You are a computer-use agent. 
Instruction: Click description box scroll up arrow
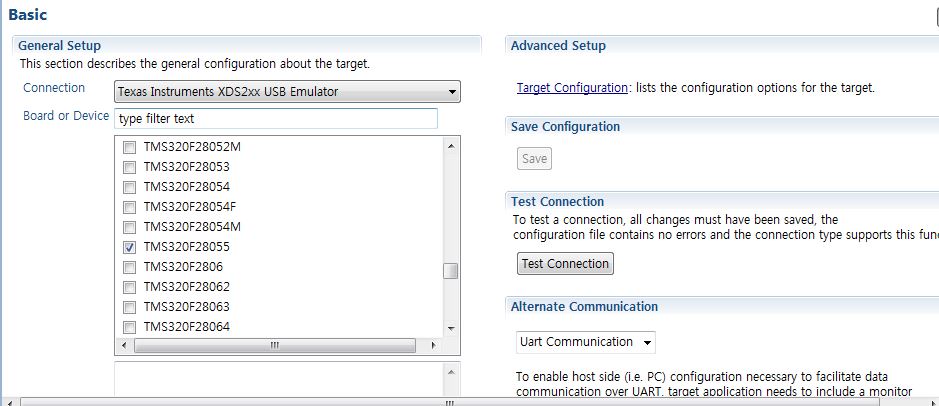451,372
